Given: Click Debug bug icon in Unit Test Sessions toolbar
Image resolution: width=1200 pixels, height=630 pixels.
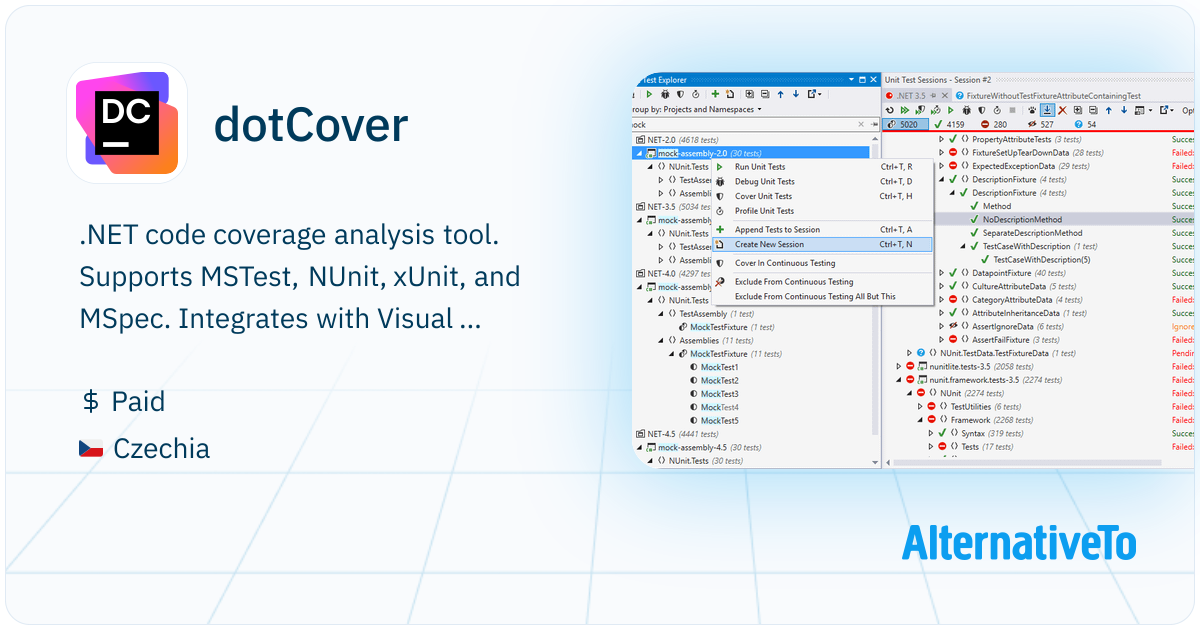Looking at the screenshot, I should tap(967, 110).
